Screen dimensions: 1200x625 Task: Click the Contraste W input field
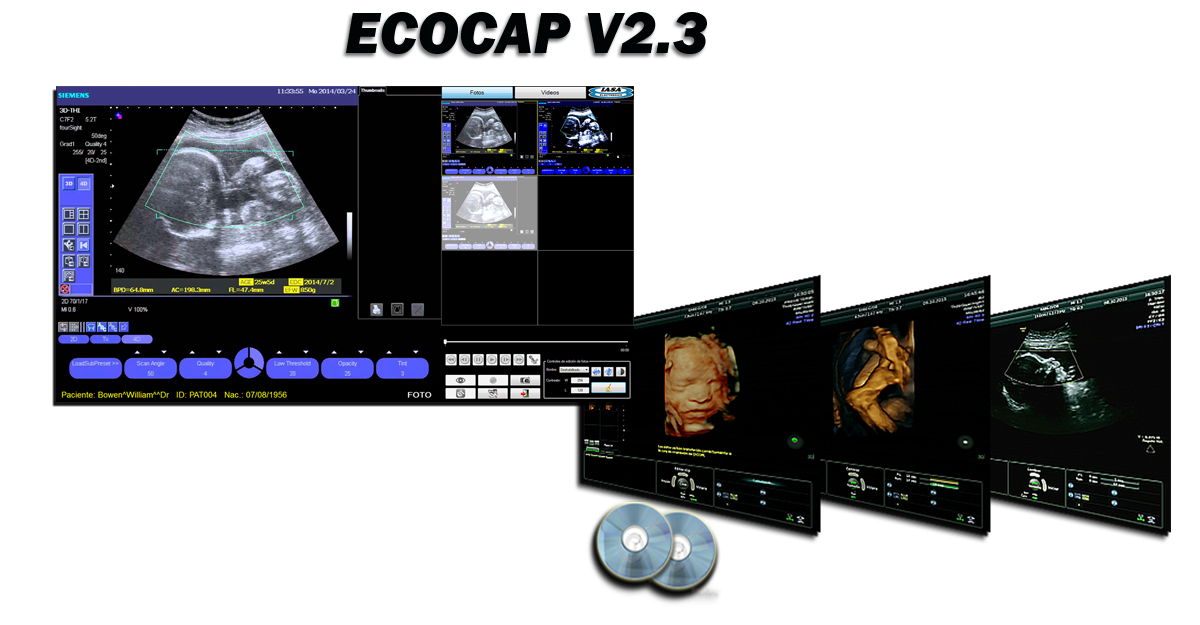[580, 380]
